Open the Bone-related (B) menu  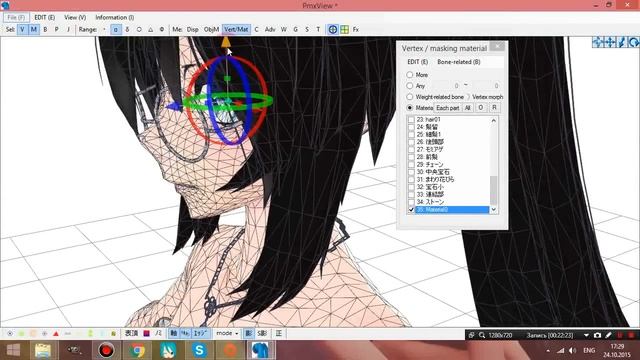(459, 62)
